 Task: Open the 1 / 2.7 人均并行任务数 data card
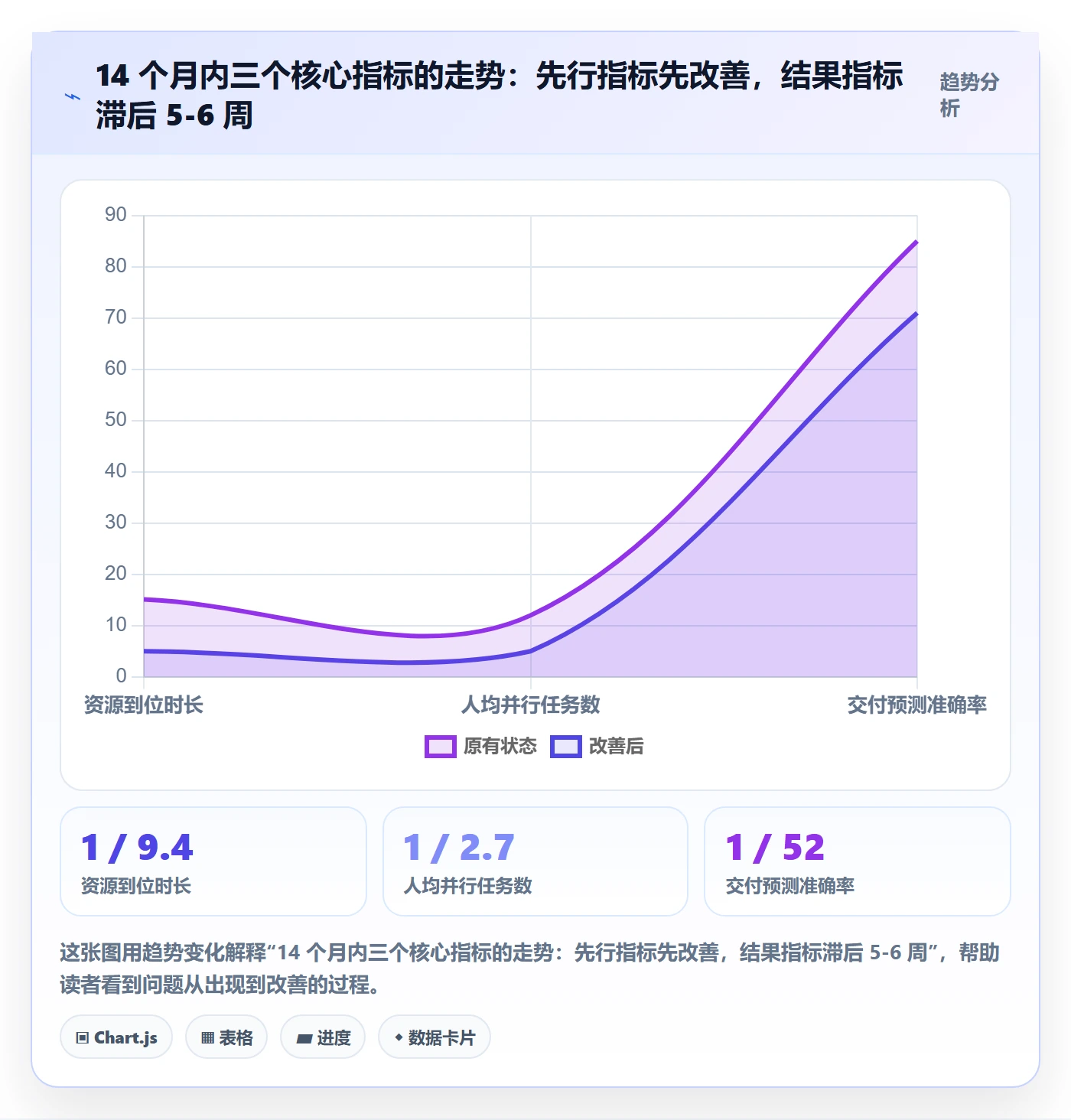535,861
